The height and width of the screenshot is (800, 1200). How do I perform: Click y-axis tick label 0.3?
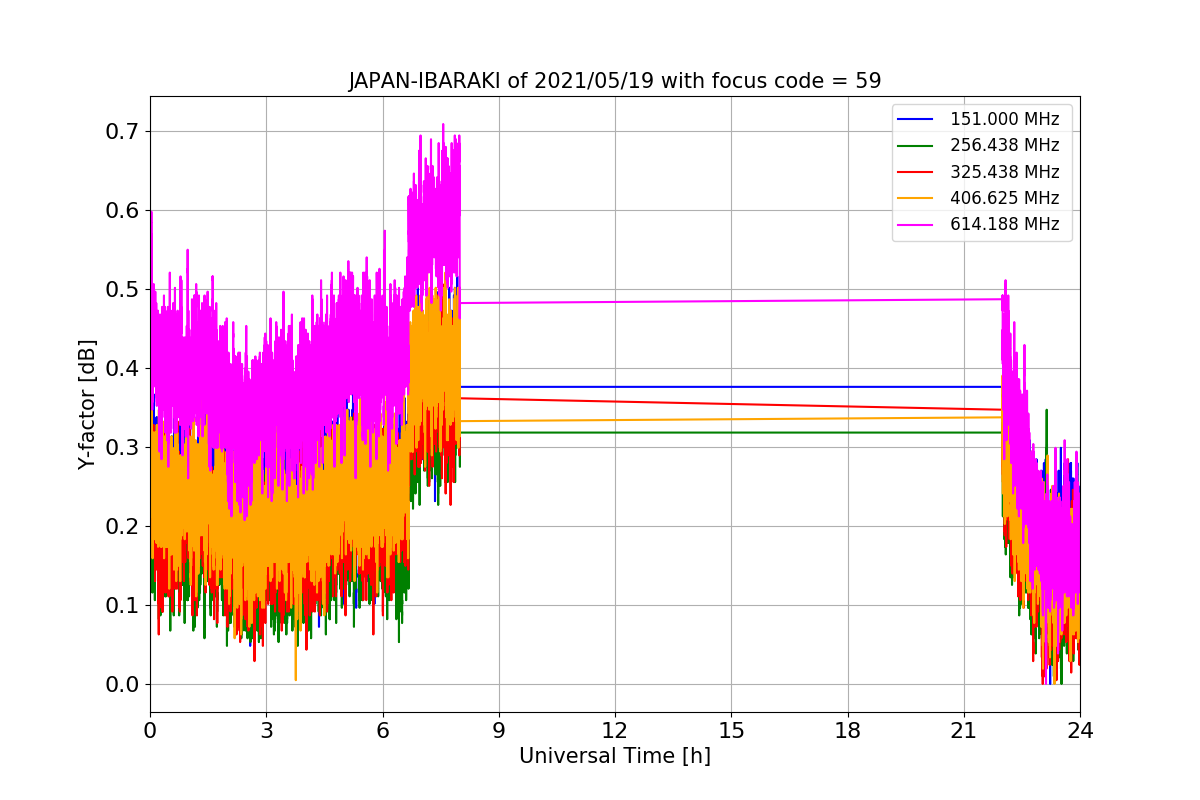(123, 448)
